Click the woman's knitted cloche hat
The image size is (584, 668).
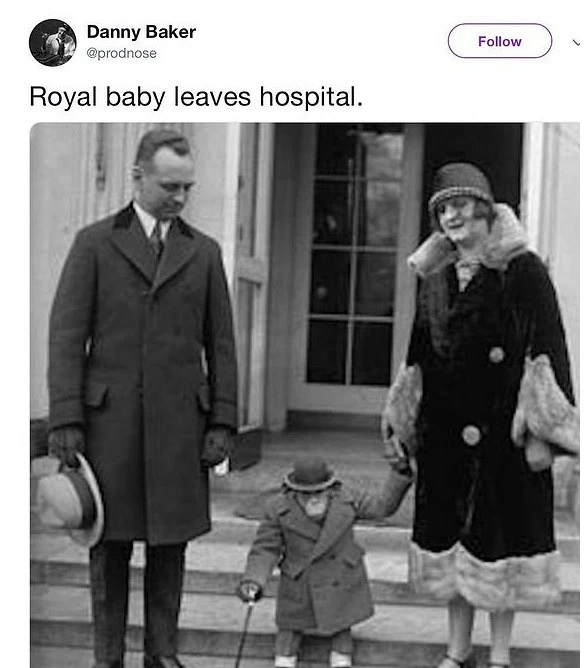coord(459,184)
